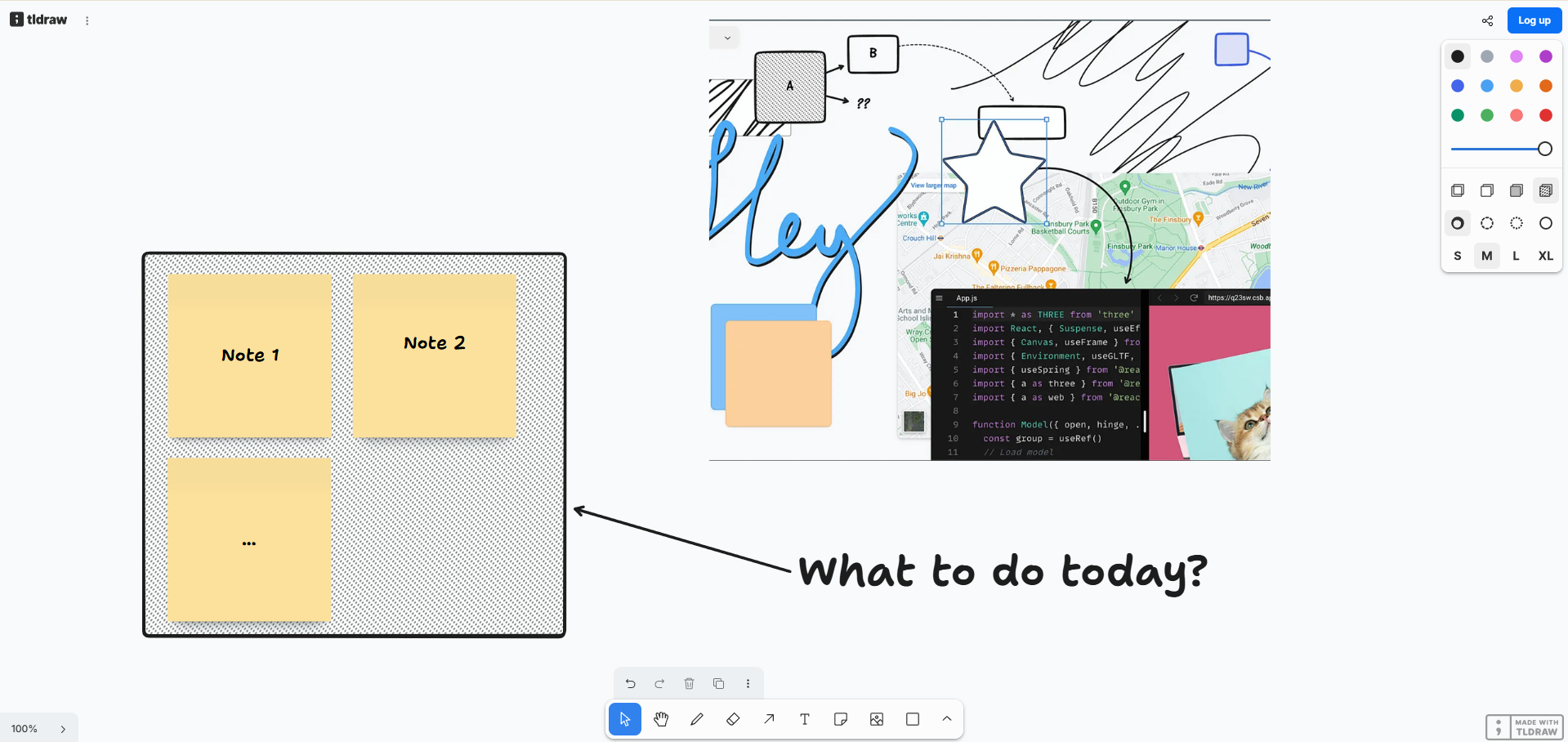Select the Hand pan tool

pyautogui.click(x=661, y=719)
